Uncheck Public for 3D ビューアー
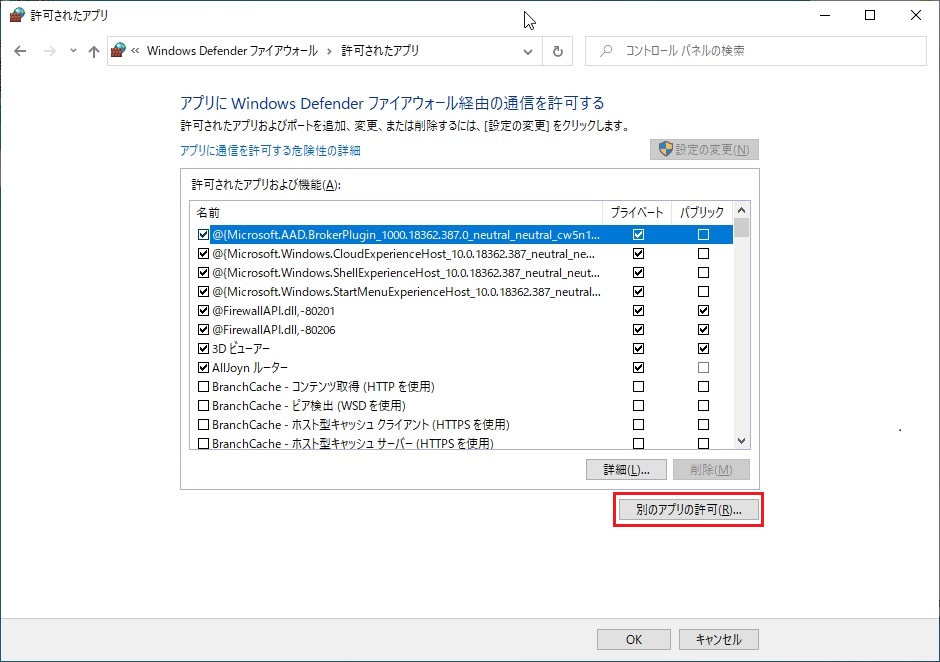Screen dimensions: 940x662 coord(703,348)
